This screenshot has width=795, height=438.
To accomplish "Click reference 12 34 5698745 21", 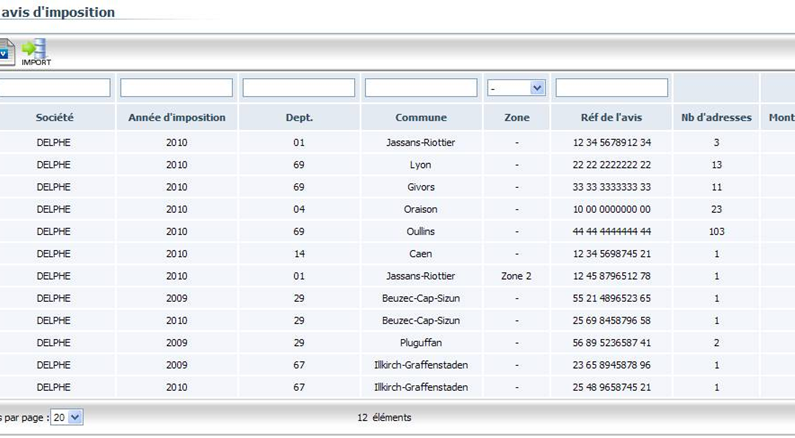I will [x=611, y=254].
